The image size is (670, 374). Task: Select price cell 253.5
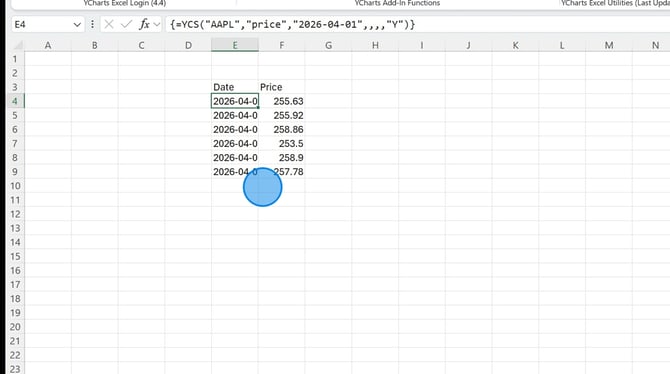click(x=282, y=144)
